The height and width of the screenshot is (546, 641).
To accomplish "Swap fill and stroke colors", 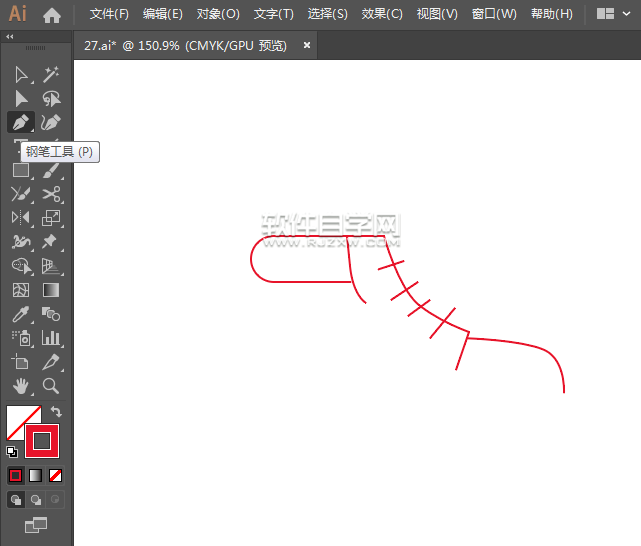I will click(56, 412).
